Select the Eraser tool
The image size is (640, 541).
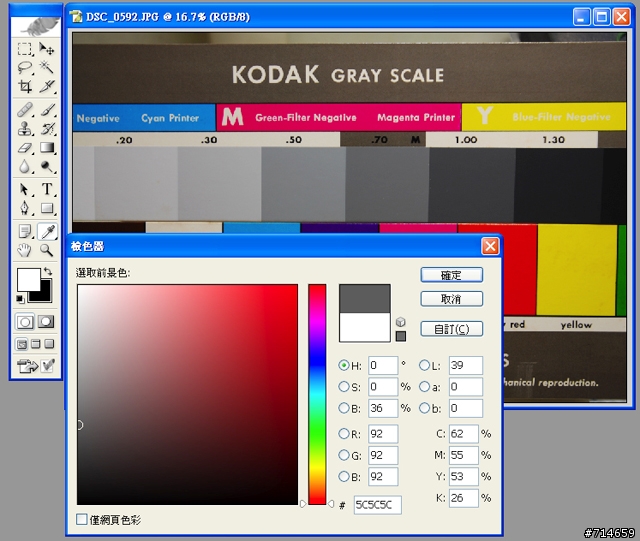25,147
